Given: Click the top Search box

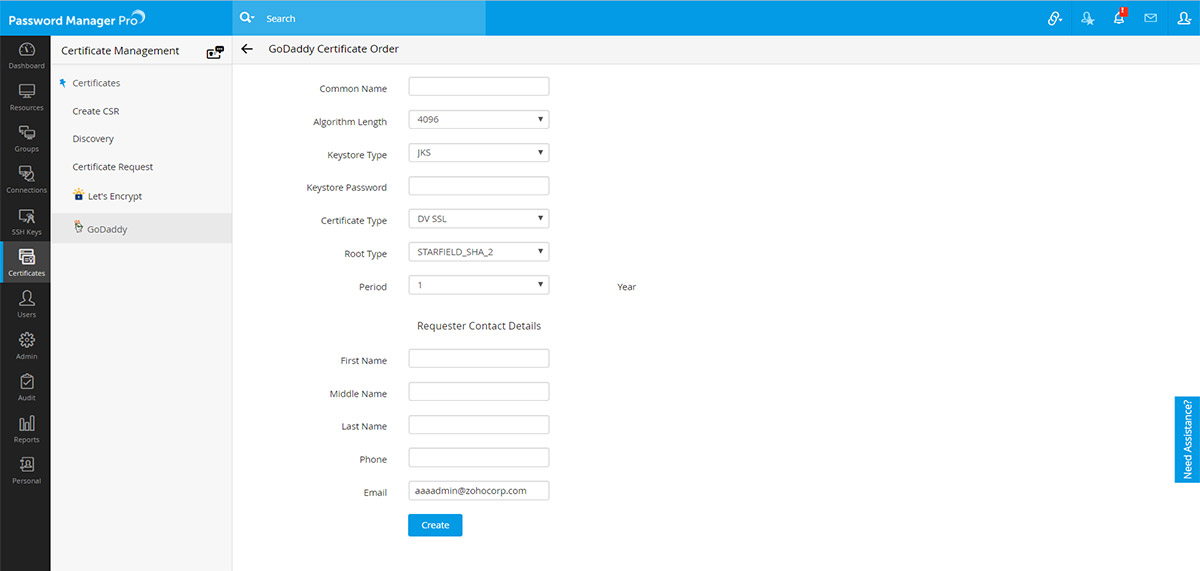Looking at the screenshot, I should tap(360, 18).
